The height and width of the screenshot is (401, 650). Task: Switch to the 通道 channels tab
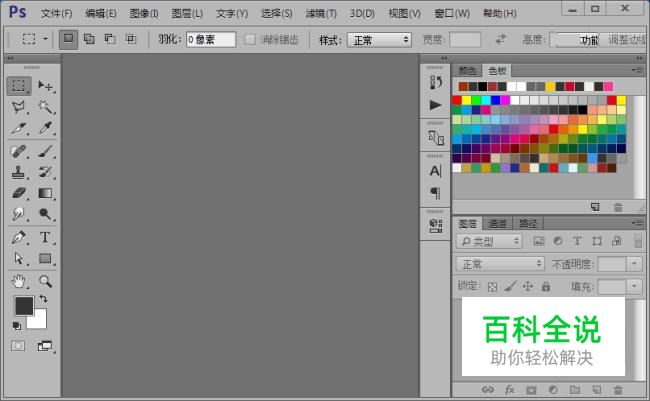(497, 224)
